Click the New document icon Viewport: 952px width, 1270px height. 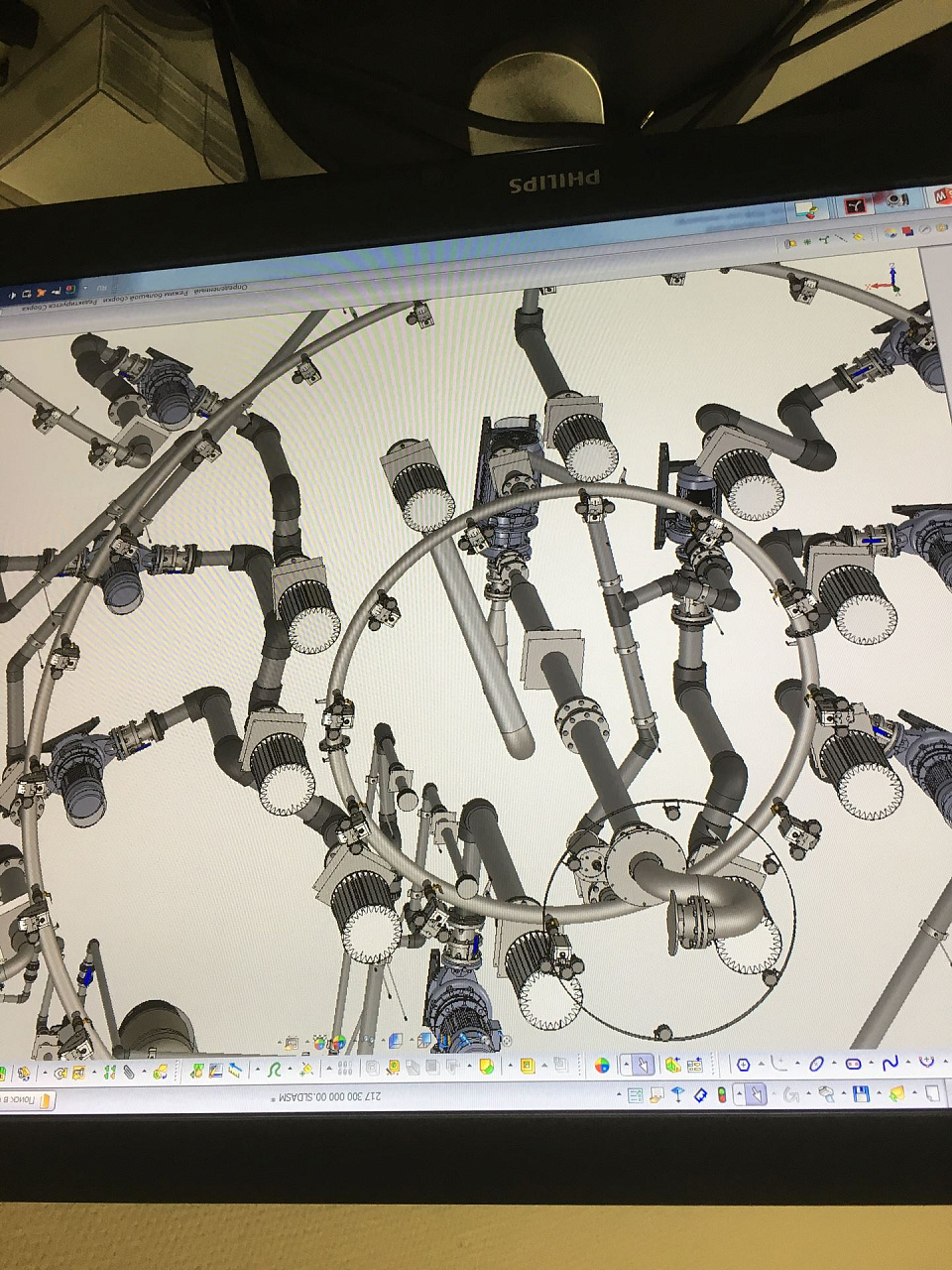pos(932,1093)
